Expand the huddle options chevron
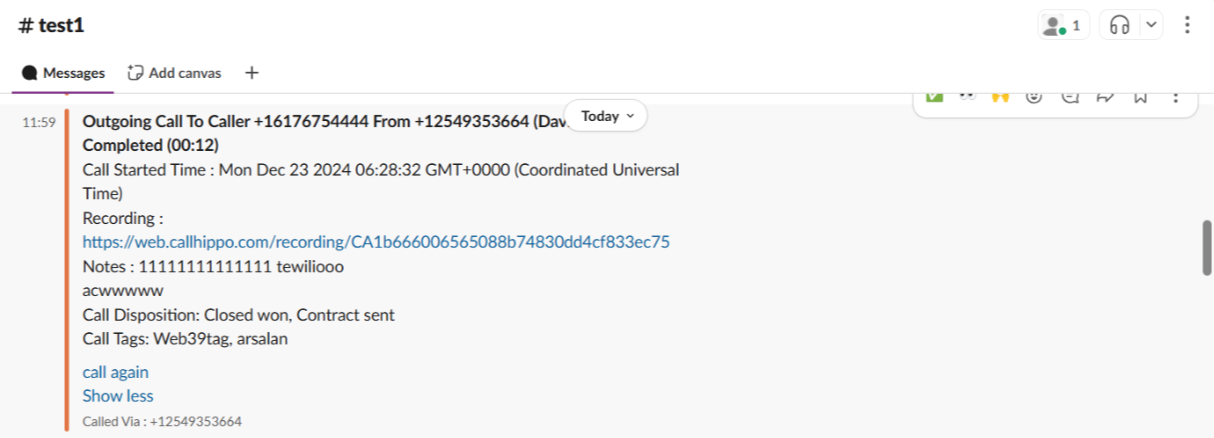 point(1151,25)
